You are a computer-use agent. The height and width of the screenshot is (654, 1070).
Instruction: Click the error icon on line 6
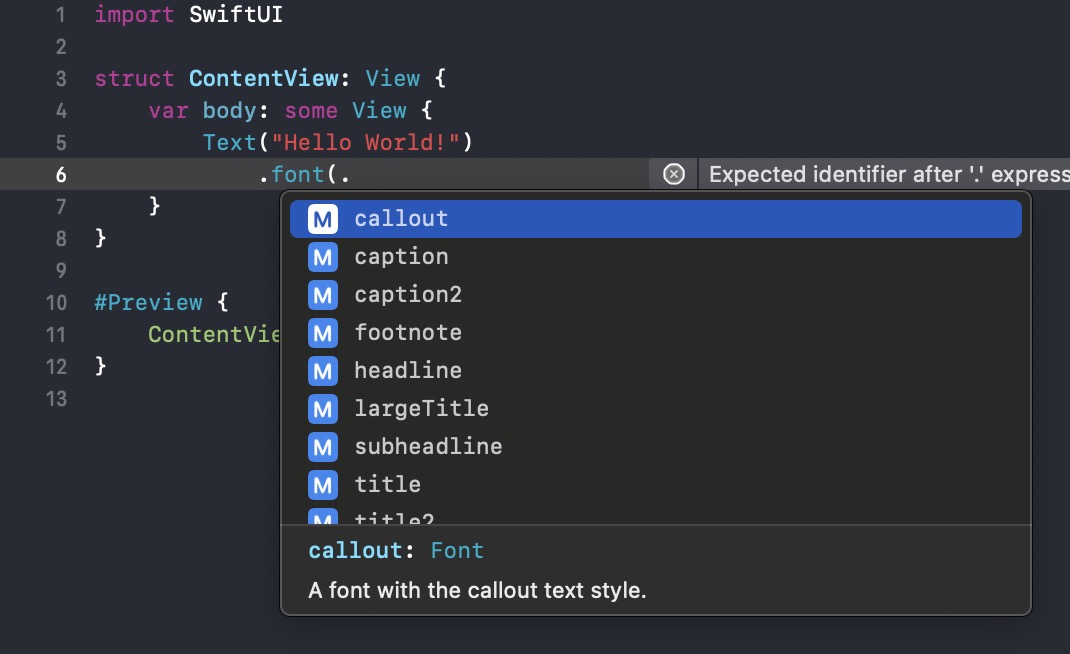point(674,174)
